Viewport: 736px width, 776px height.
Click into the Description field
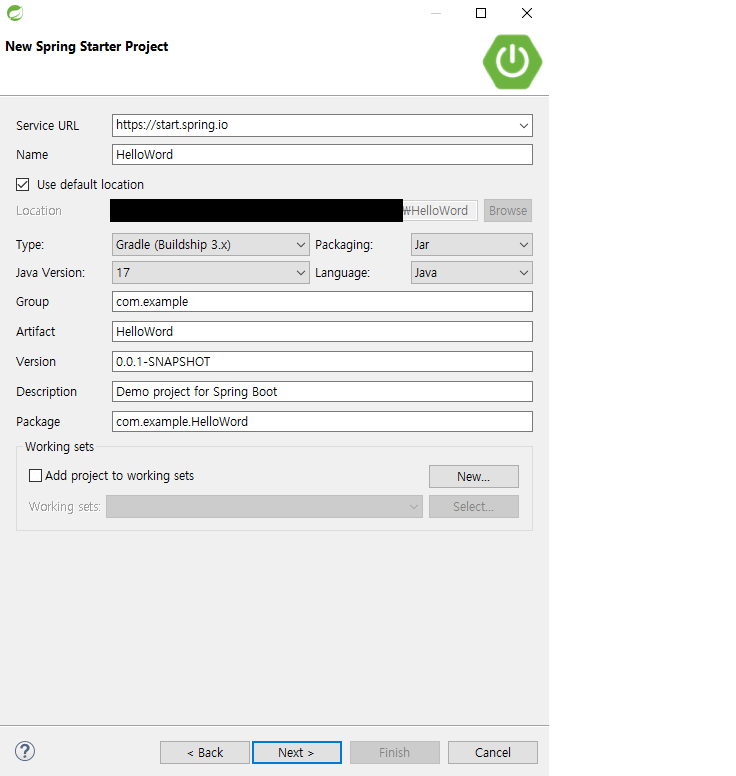click(x=322, y=392)
